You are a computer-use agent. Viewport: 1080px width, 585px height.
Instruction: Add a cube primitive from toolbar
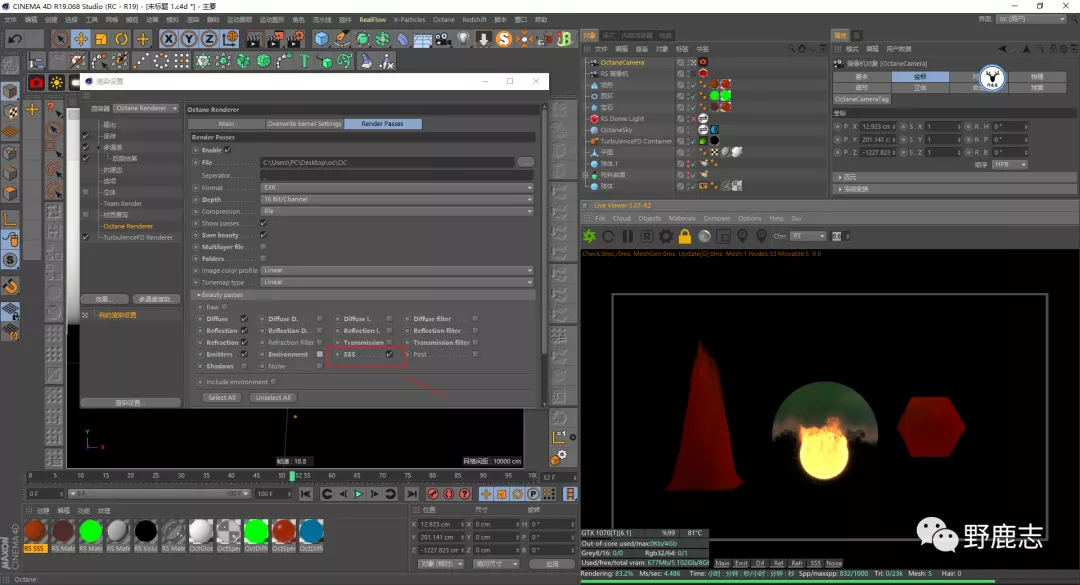tap(321, 39)
